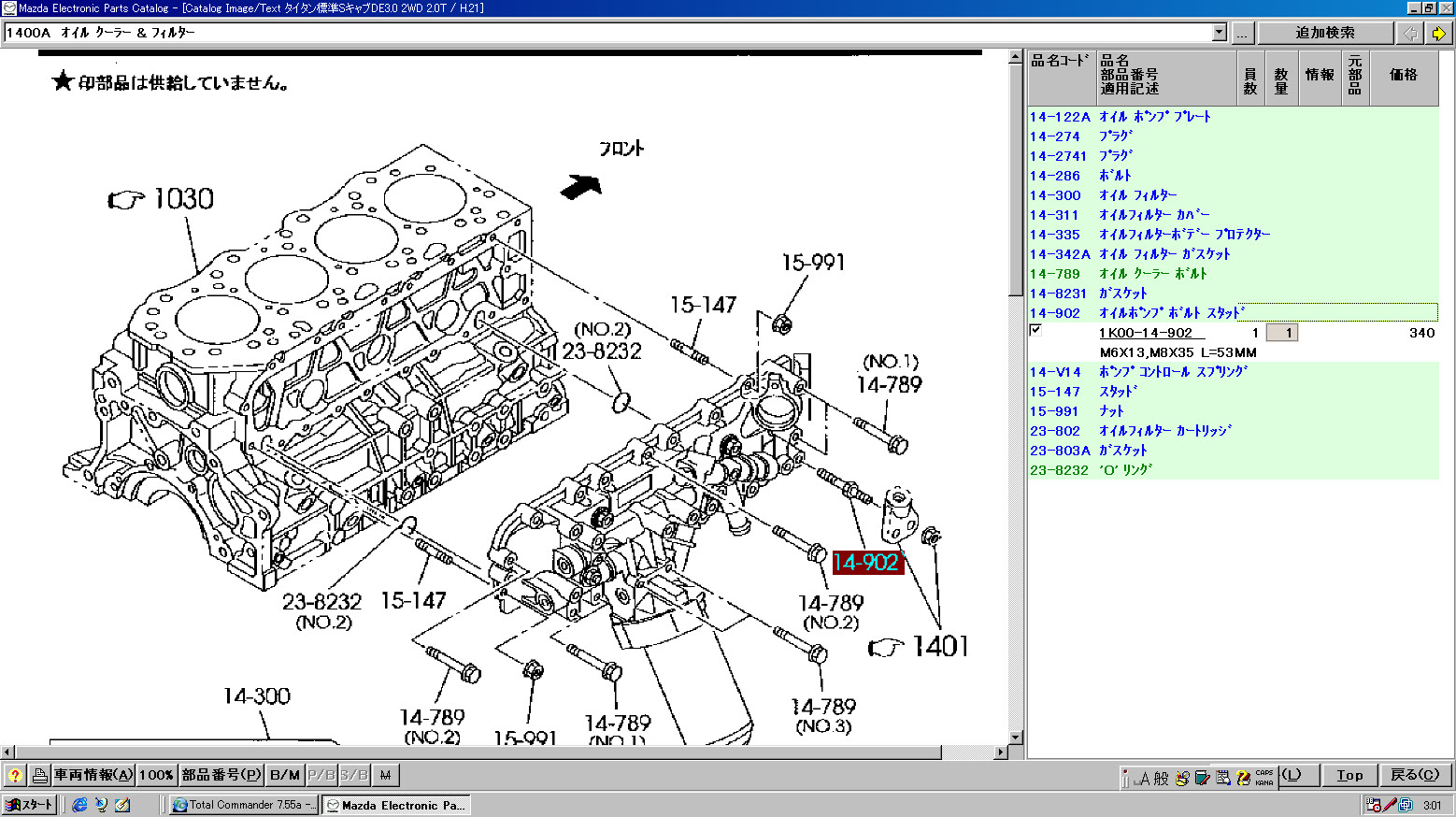Click the ellipsis browse button beside the dropdown

point(1242,33)
